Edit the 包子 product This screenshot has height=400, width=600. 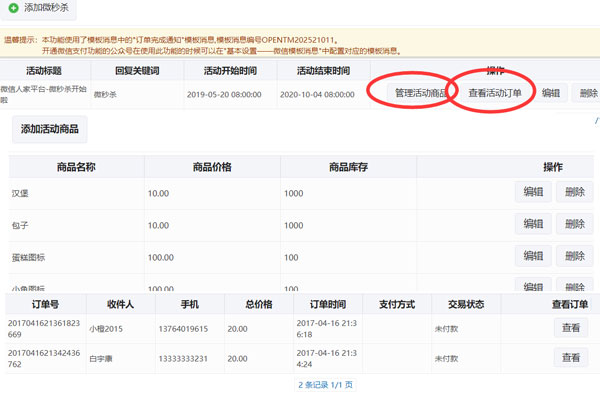coord(533,224)
